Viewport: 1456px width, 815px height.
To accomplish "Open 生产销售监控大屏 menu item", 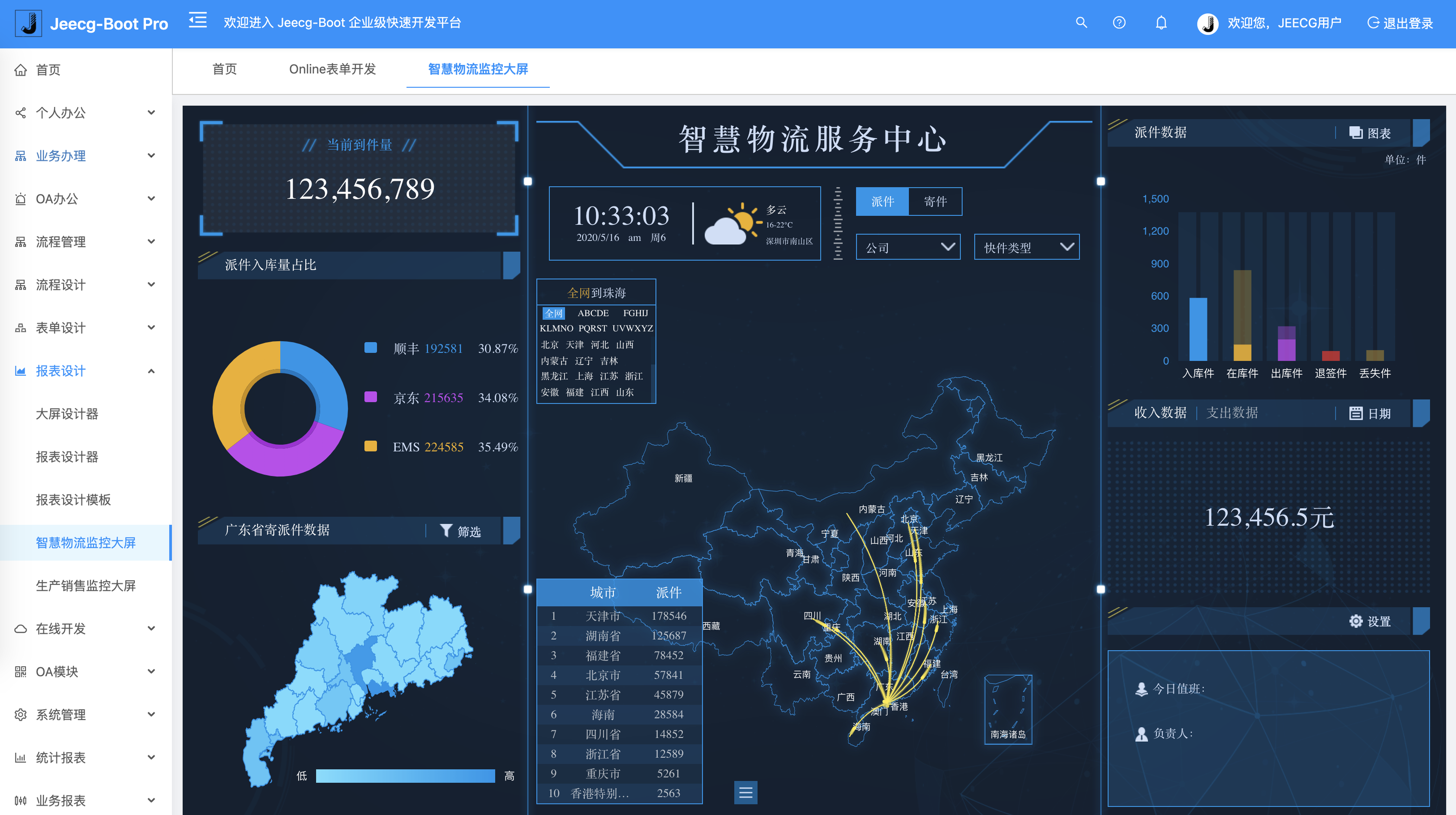I will [86, 585].
